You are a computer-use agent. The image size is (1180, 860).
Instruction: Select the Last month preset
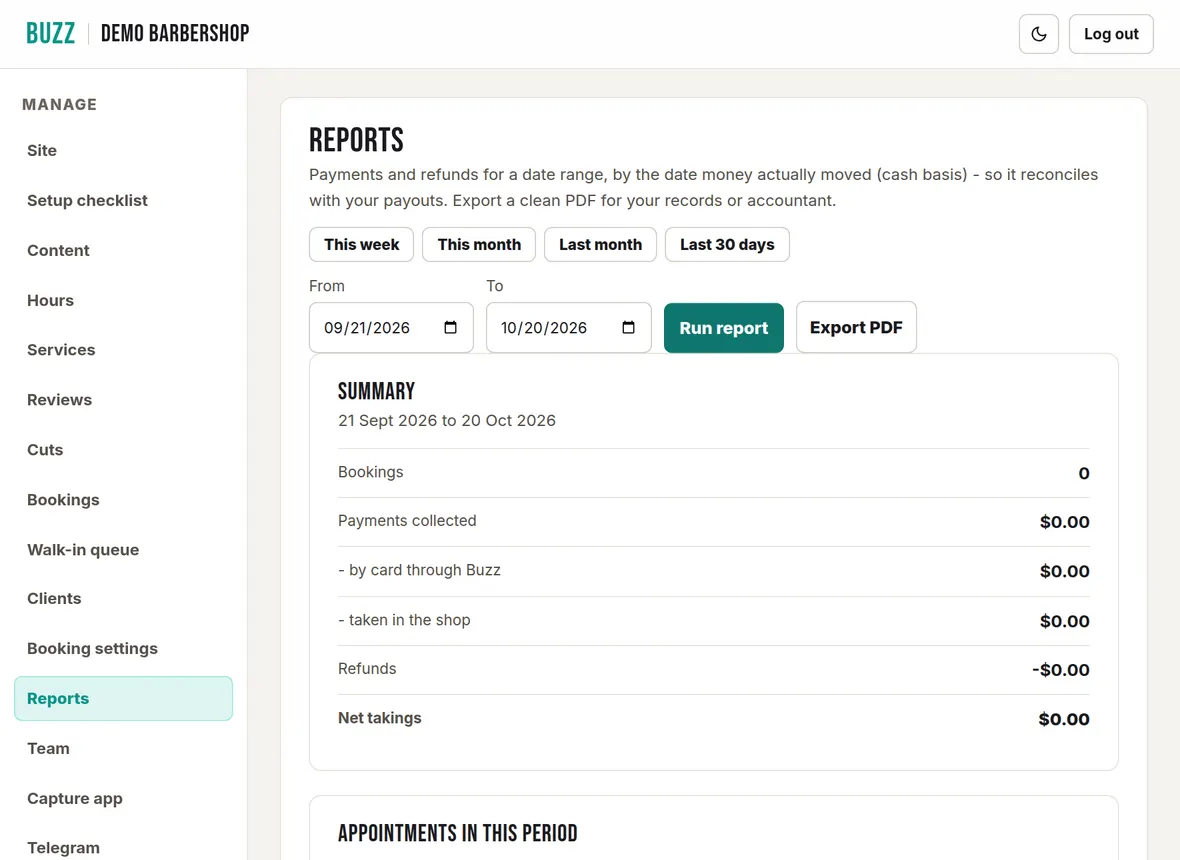click(600, 245)
